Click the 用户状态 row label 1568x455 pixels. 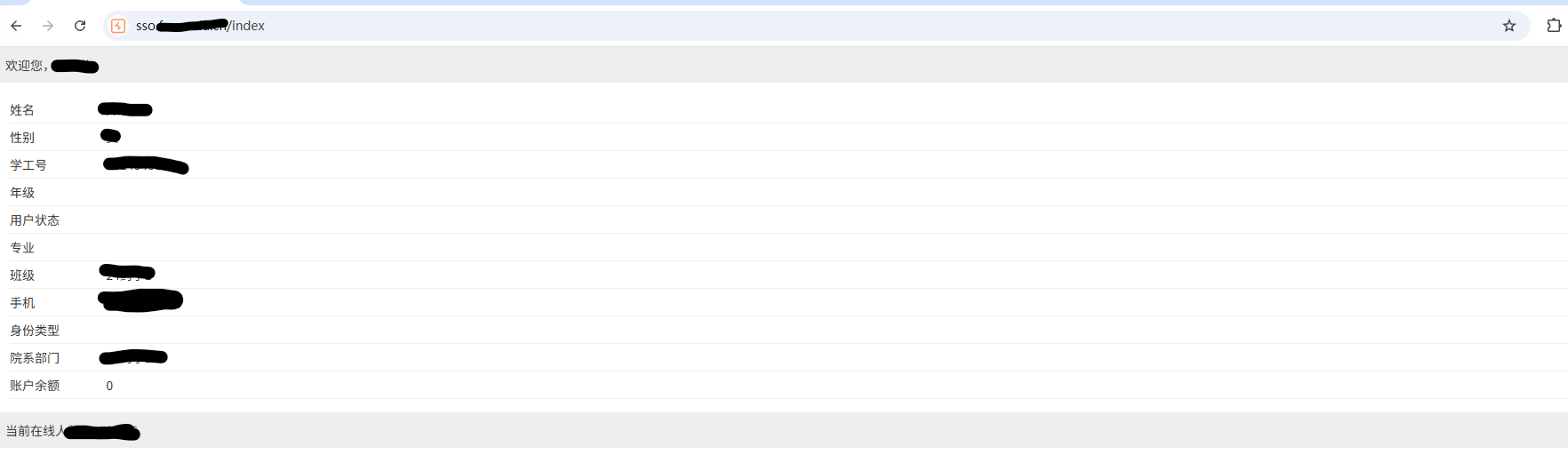(35, 220)
